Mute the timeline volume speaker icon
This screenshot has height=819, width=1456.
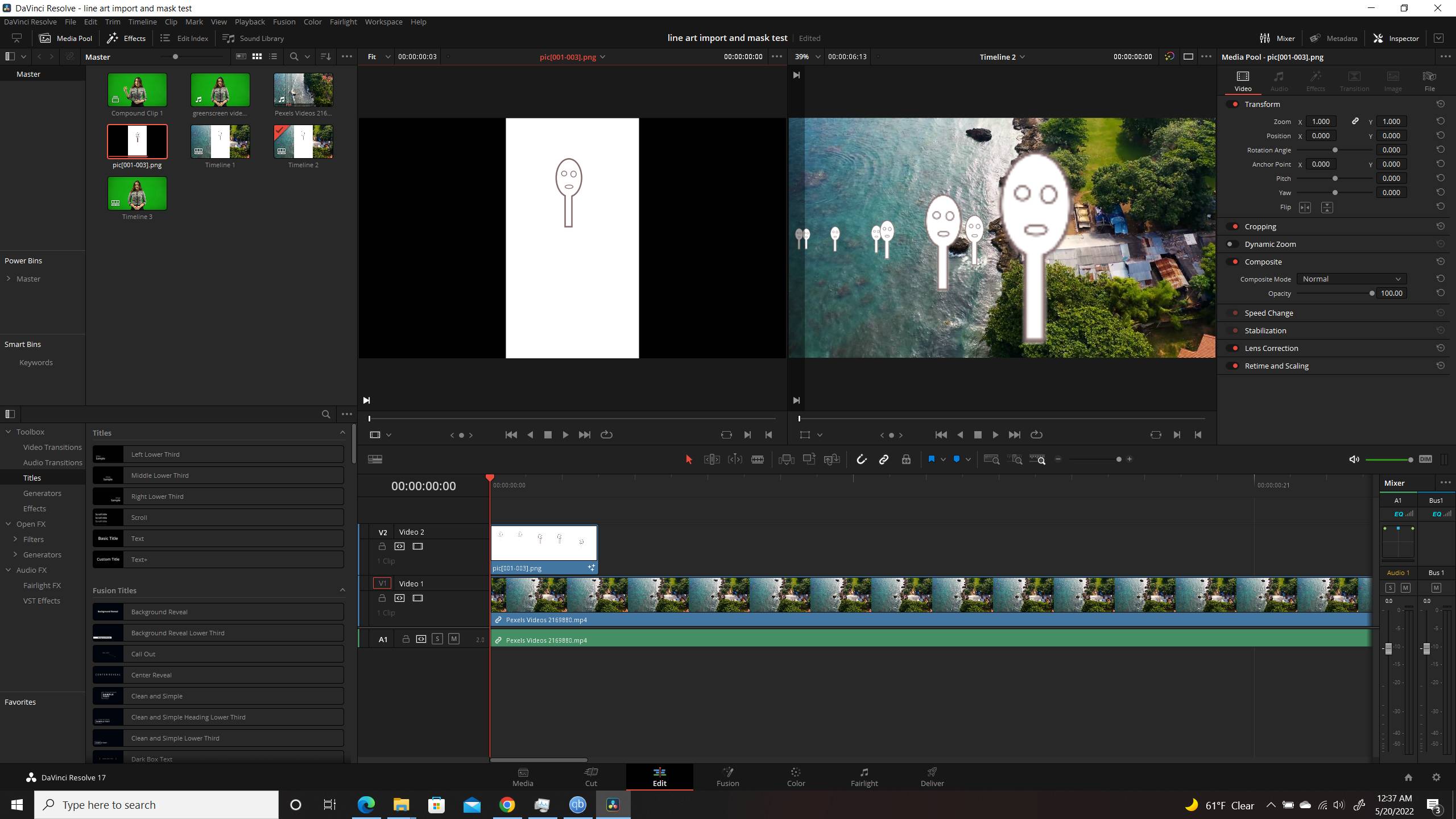pos(1354,460)
